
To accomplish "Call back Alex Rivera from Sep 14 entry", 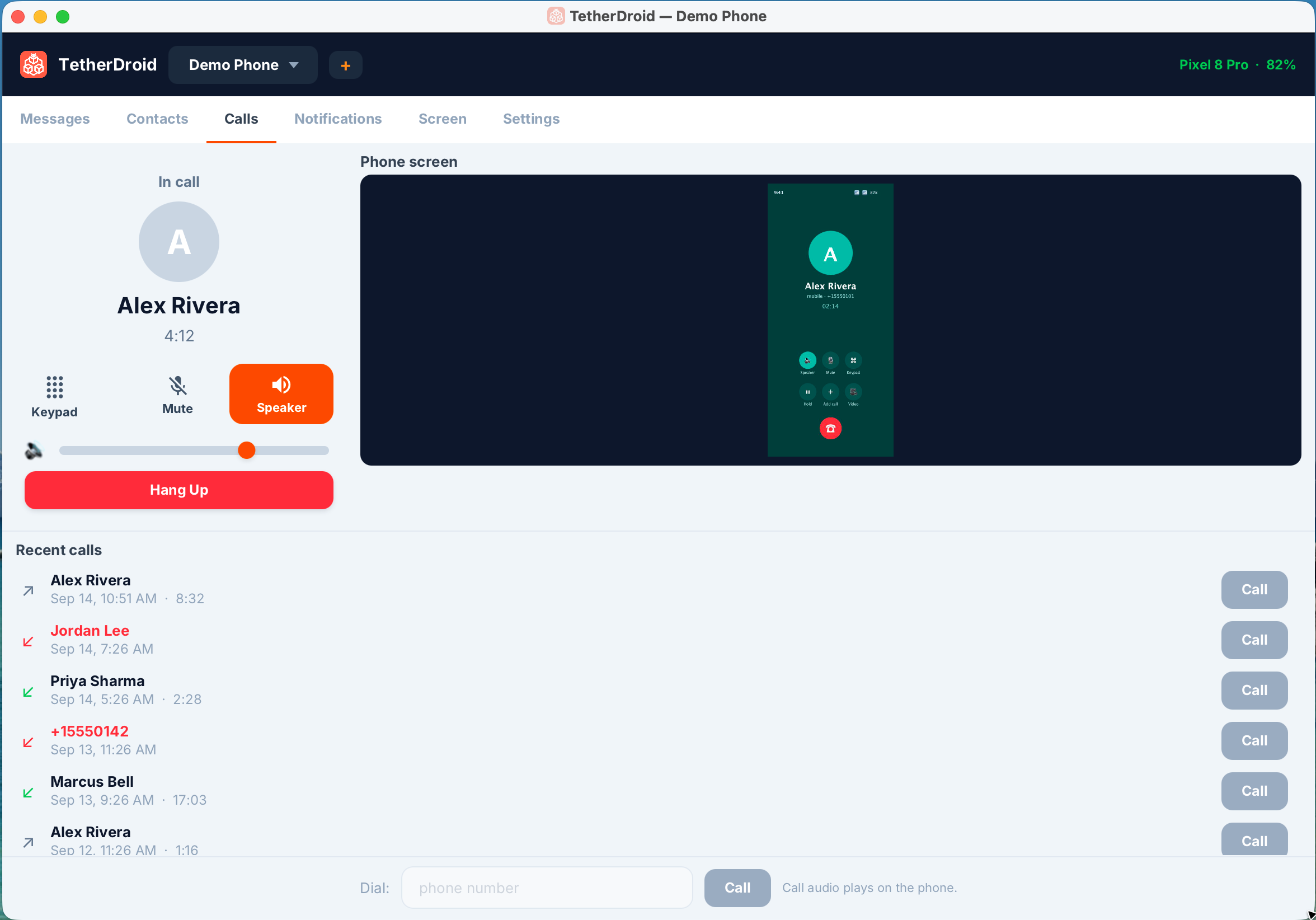I will [x=1254, y=590].
